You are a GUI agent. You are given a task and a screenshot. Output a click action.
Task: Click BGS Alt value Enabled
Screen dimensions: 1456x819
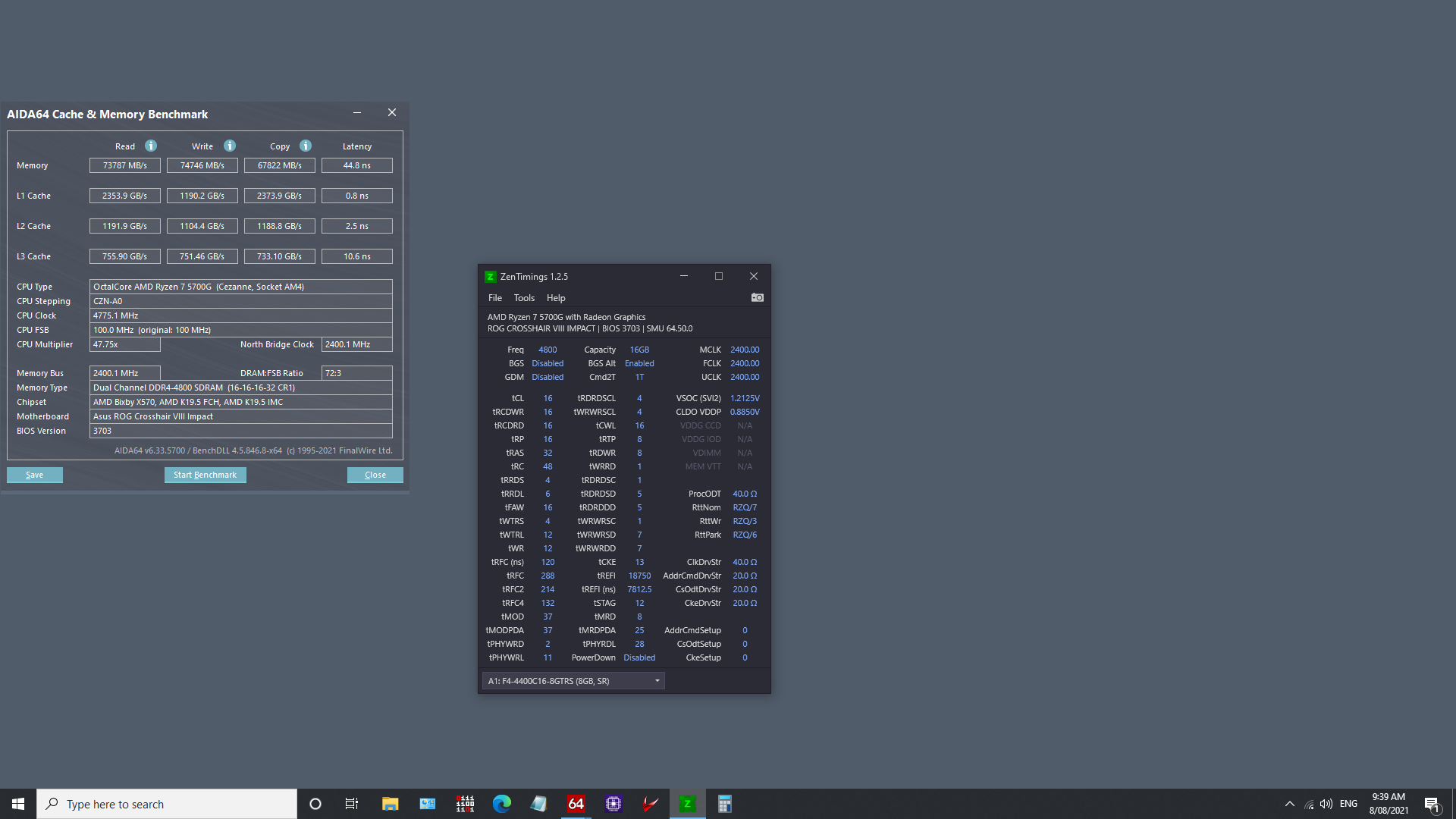point(639,363)
